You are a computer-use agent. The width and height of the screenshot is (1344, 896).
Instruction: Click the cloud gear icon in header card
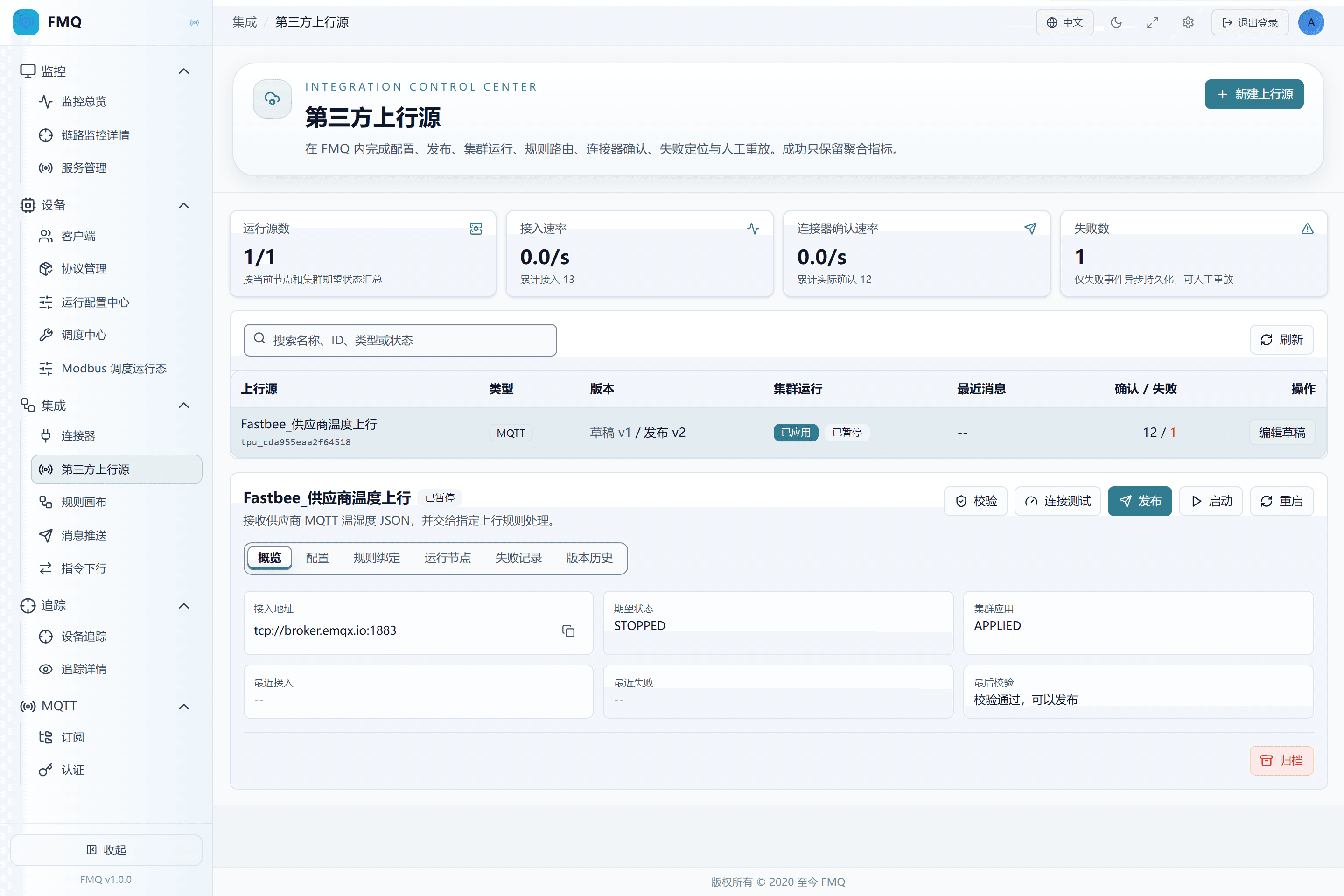273,99
